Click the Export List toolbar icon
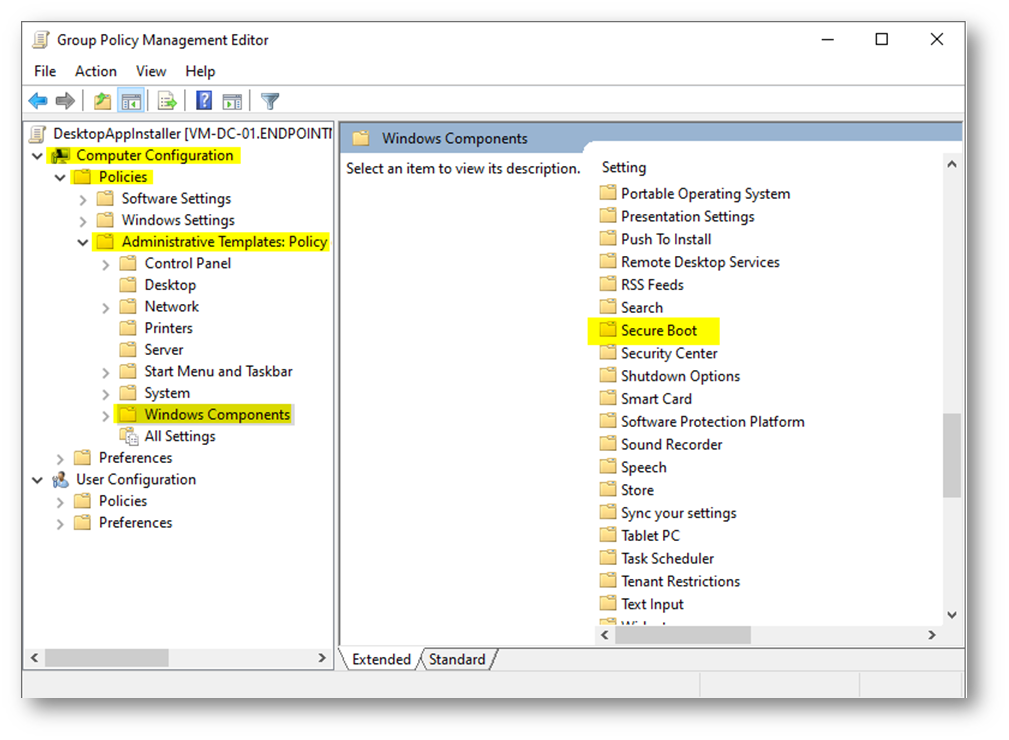Screen dimensions: 1009x740 pos(167,101)
